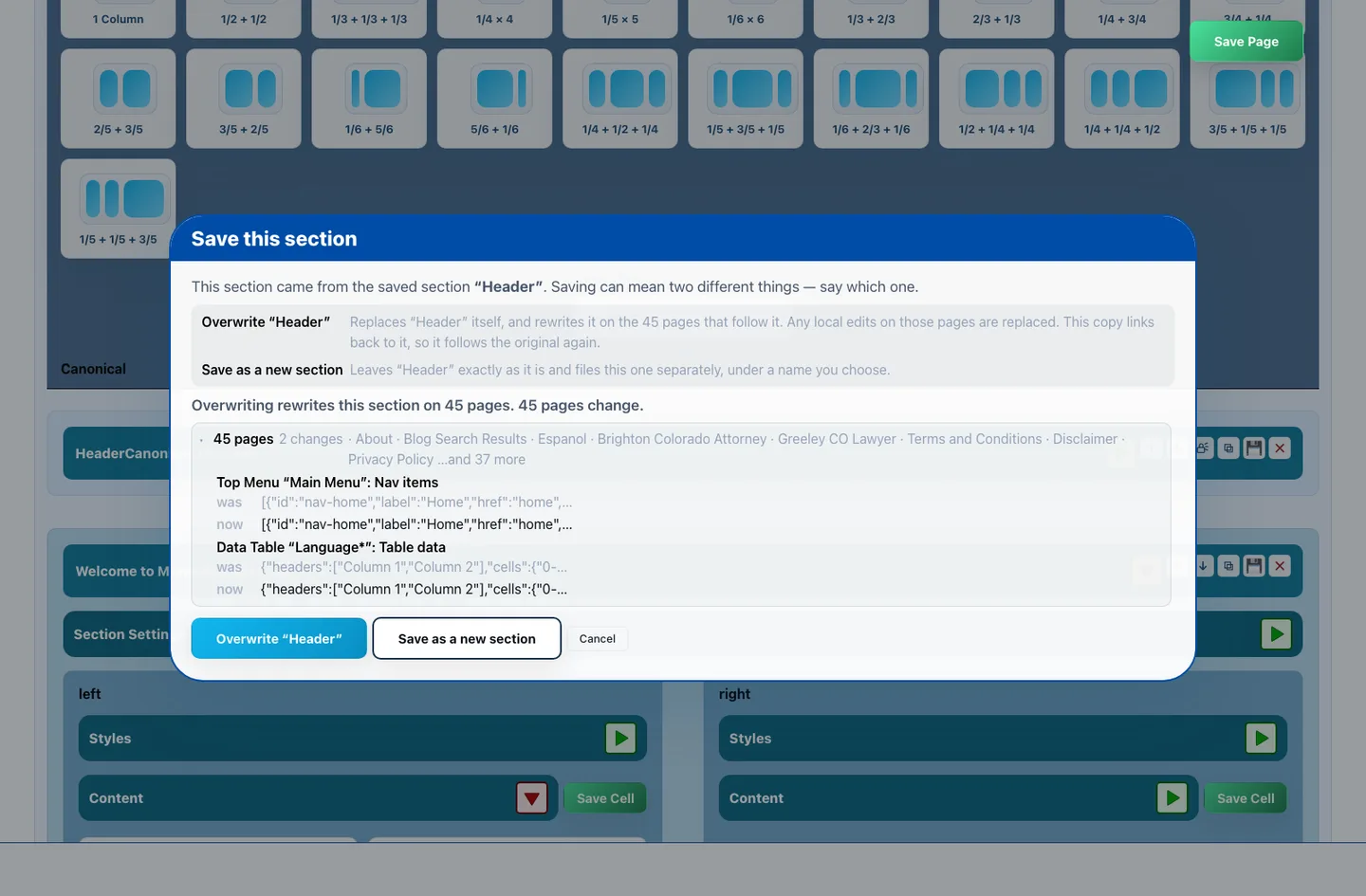Select the 1/4 + 1/2 + 1/4 layout
Image resolution: width=1366 pixels, height=896 pixels.
pyautogui.click(x=620, y=99)
